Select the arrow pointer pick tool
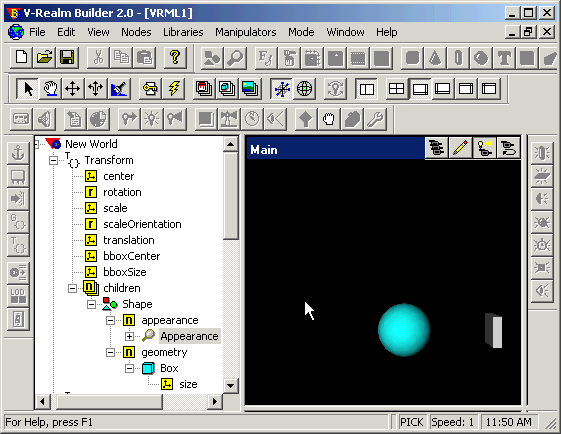 (27, 88)
